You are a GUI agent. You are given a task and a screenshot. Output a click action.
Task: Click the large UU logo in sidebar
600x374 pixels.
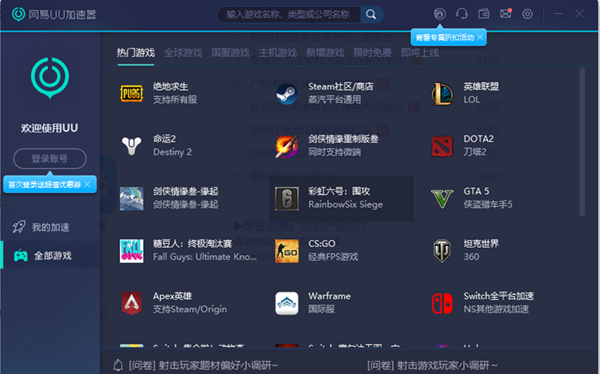click(x=50, y=78)
